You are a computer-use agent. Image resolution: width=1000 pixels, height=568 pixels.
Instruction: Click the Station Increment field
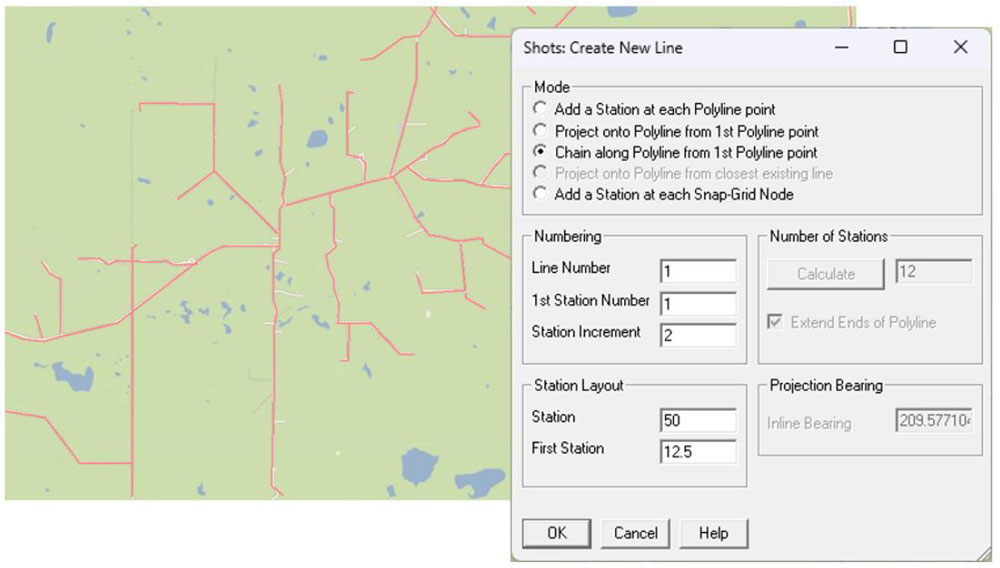click(x=698, y=335)
